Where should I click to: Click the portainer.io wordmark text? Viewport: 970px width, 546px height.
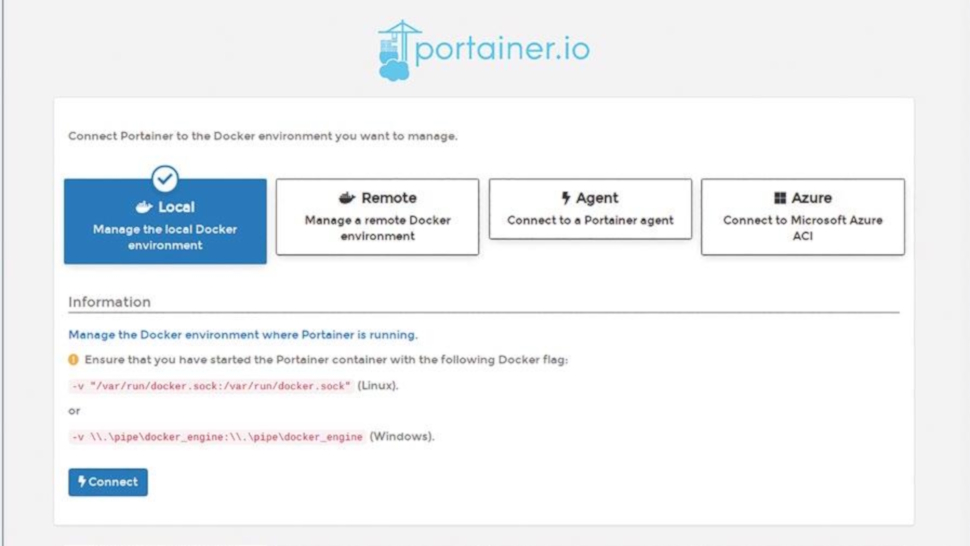502,49
